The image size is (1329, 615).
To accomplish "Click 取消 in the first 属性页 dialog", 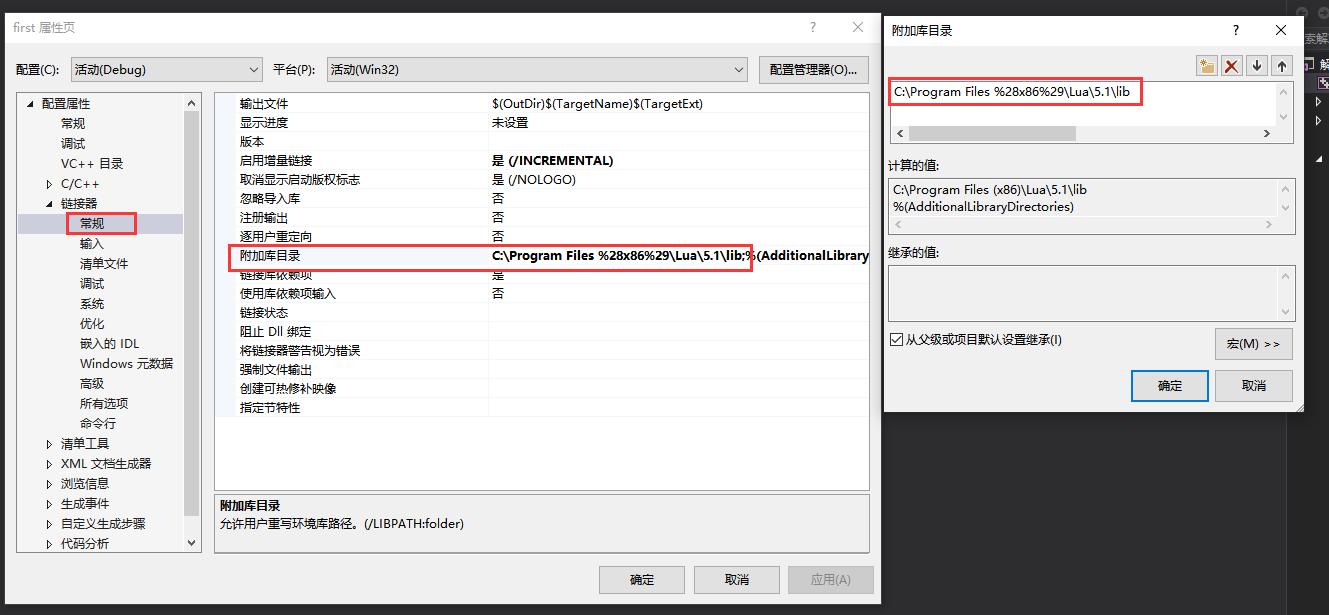I will click(x=736, y=580).
